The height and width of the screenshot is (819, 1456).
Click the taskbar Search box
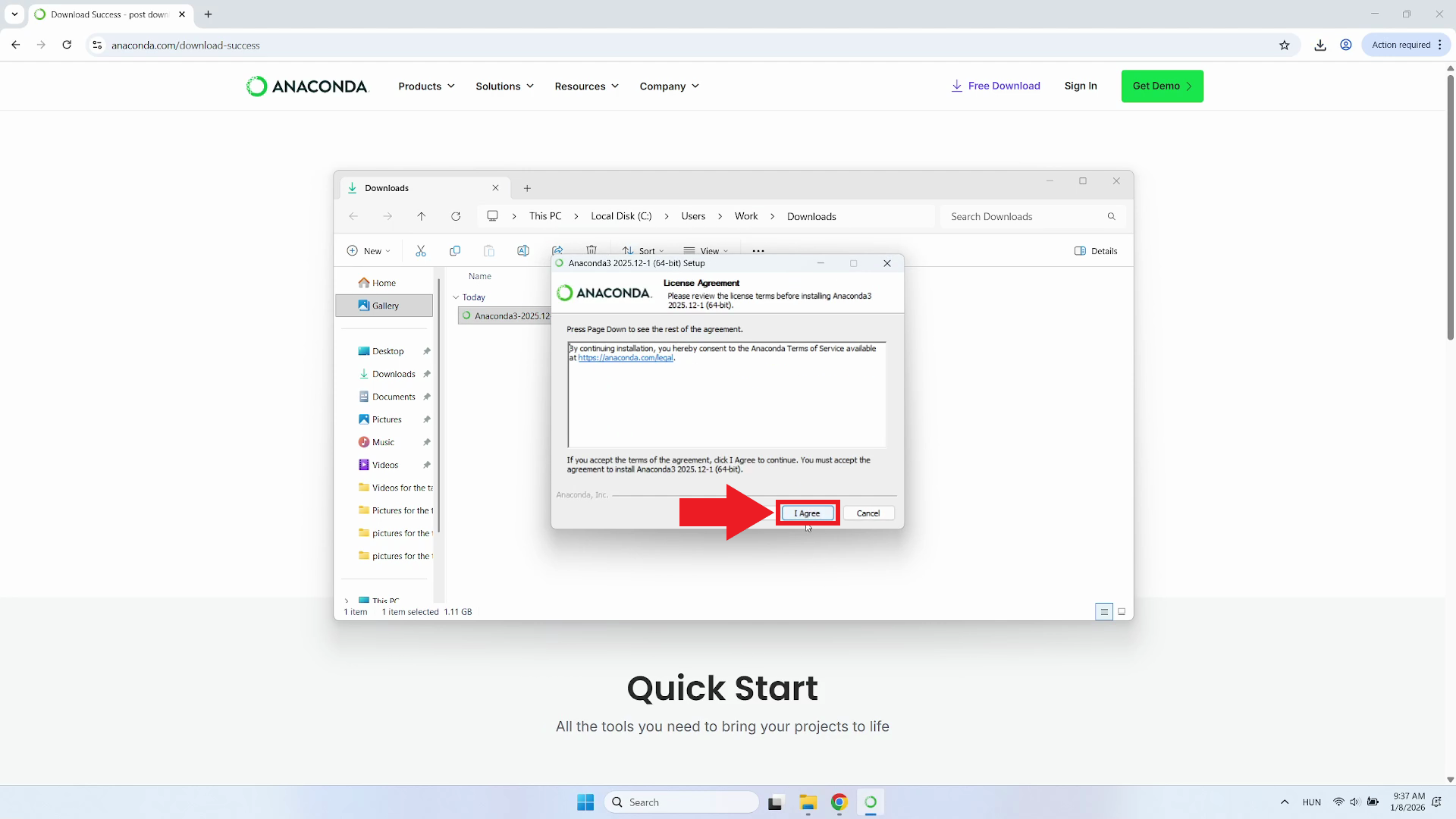coord(682,802)
